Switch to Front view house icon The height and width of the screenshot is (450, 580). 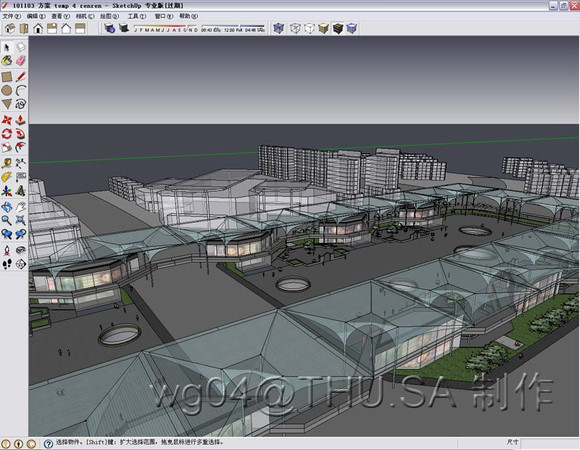click(38, 28)
